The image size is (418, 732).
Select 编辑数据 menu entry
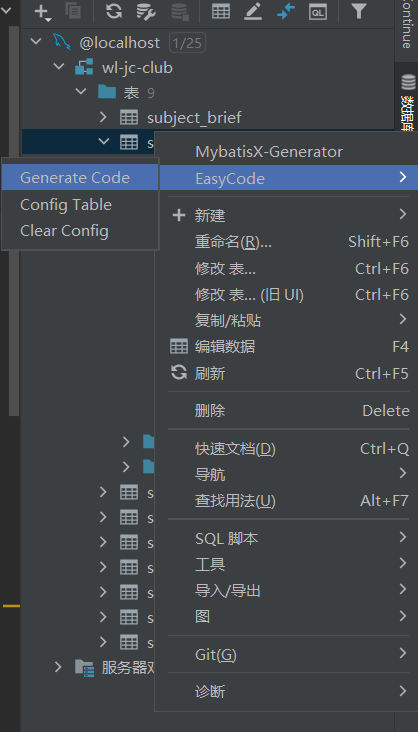pos(288,347)
